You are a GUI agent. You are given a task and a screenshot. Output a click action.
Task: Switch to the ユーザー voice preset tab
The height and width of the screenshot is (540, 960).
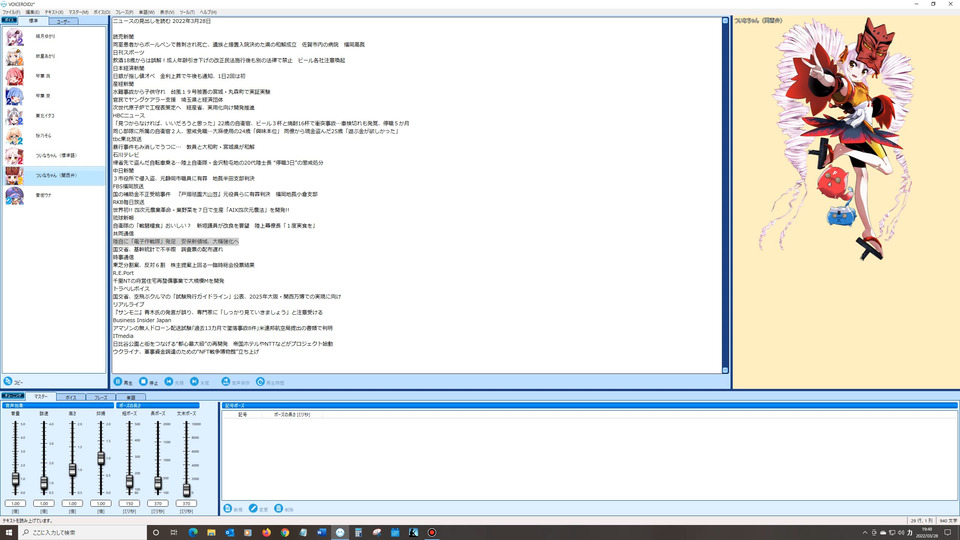[63, 21]
